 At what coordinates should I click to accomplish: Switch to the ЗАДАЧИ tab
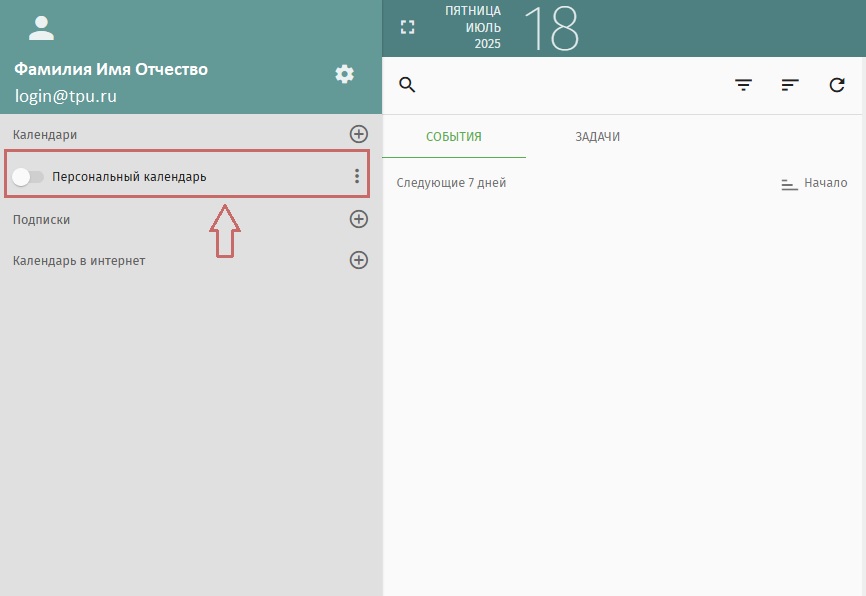click(597, 136)
